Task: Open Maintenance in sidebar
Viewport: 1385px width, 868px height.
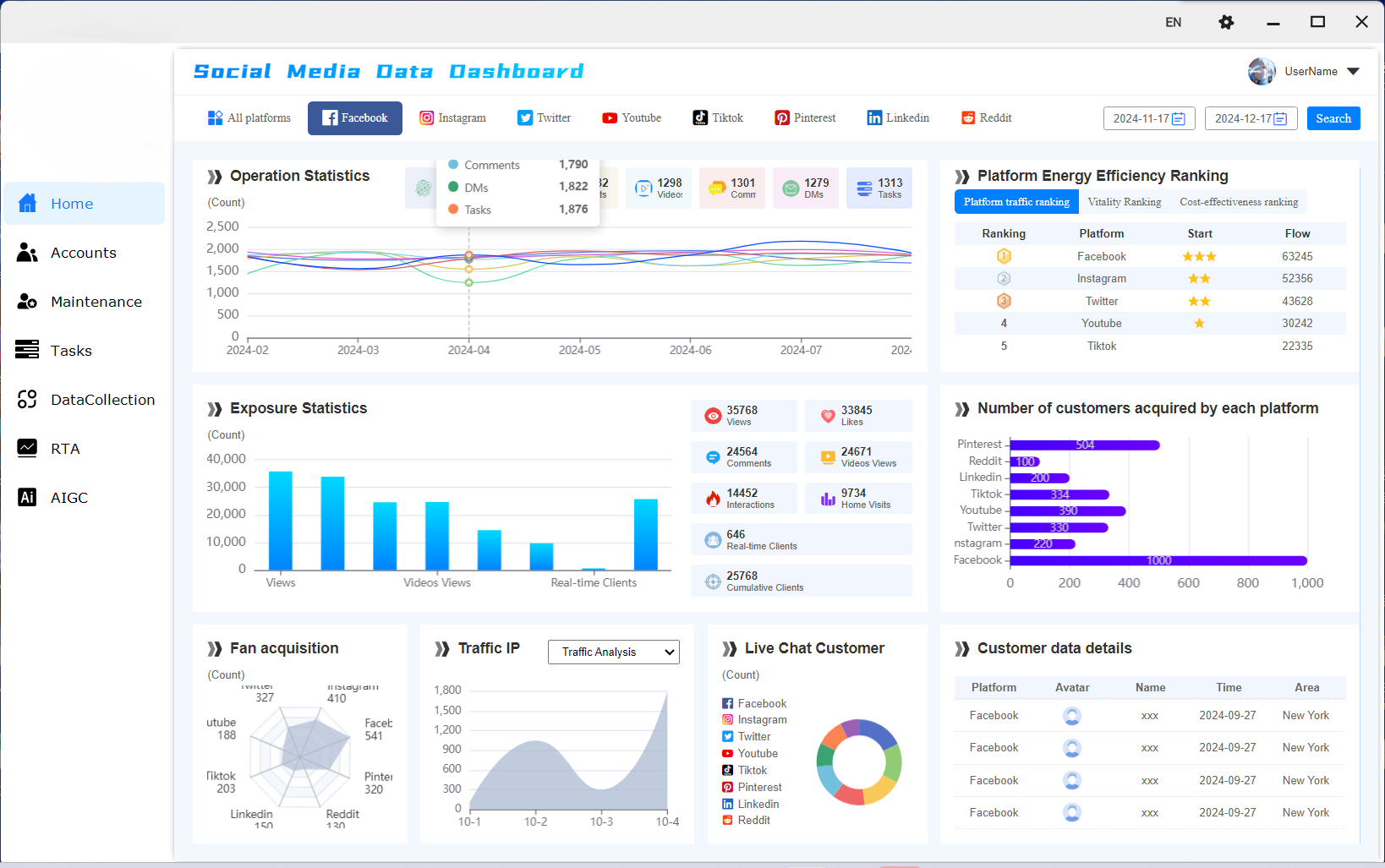Action: coord(84,302)
